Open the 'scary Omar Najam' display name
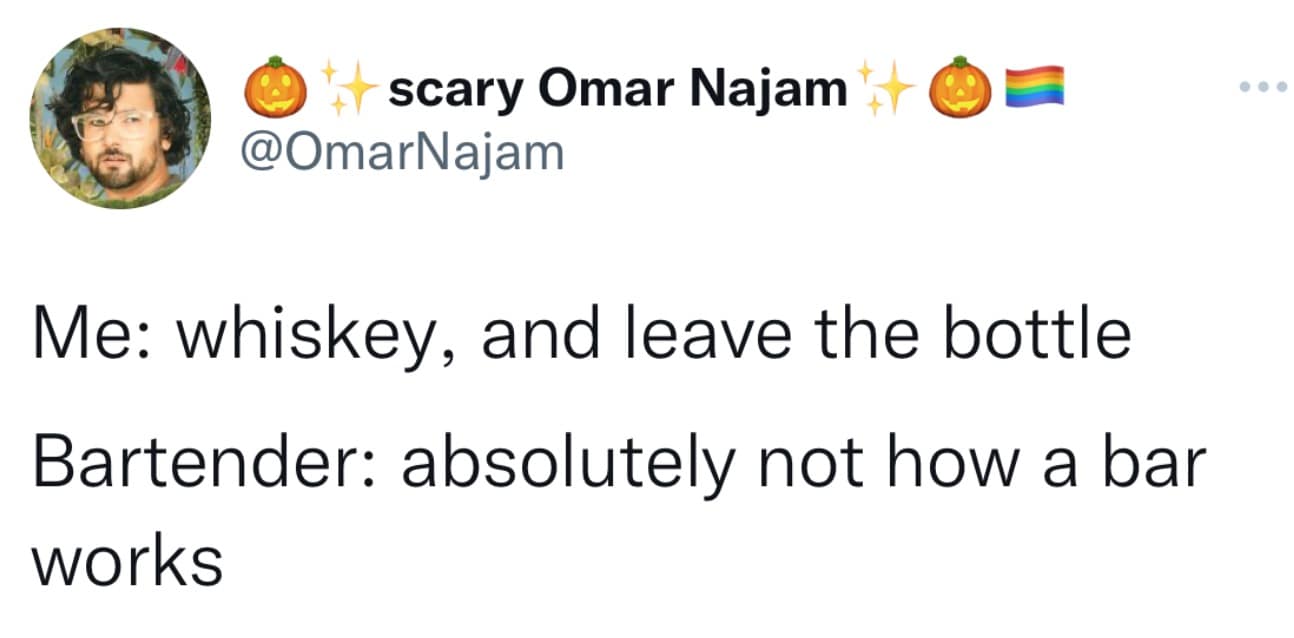This screenshot has height=638, width=1294. pos(616,91)
